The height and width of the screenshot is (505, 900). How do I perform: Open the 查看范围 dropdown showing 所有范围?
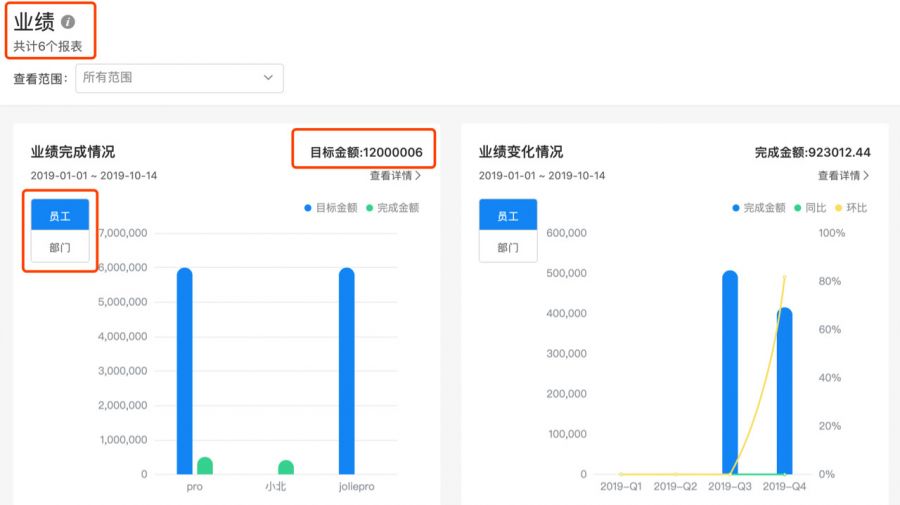click(179, 78)
